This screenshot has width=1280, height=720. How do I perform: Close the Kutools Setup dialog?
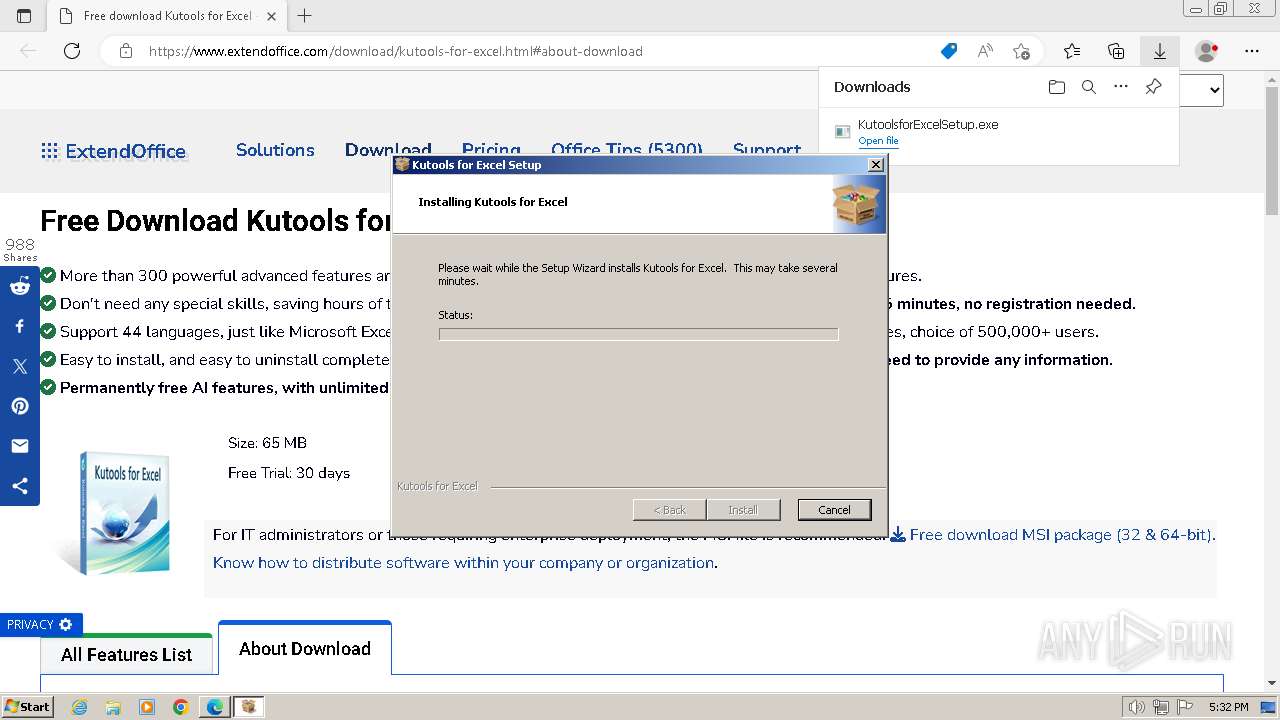[875, 165]
